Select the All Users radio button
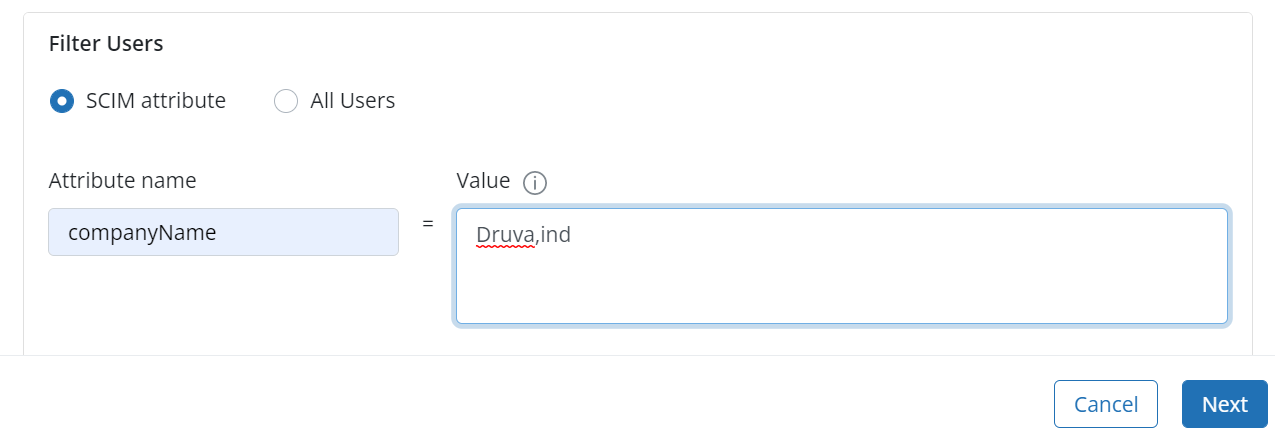 pyautogui.click(x=286, y=101)
